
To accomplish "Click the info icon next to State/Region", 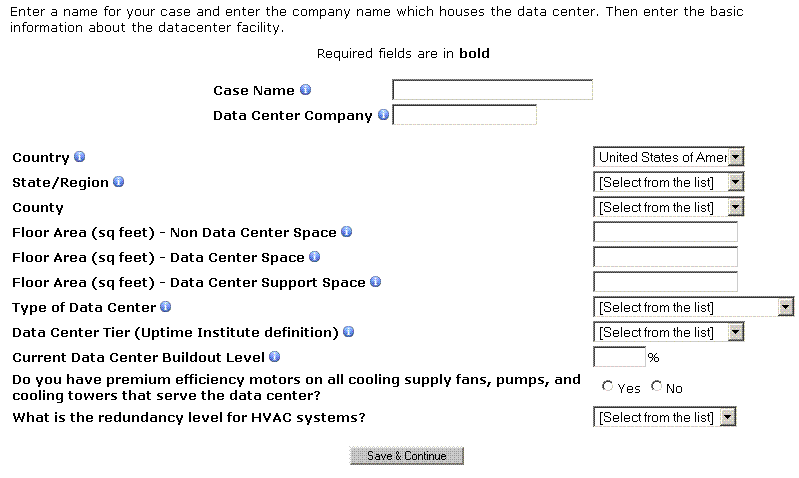I will pos(118,182).
